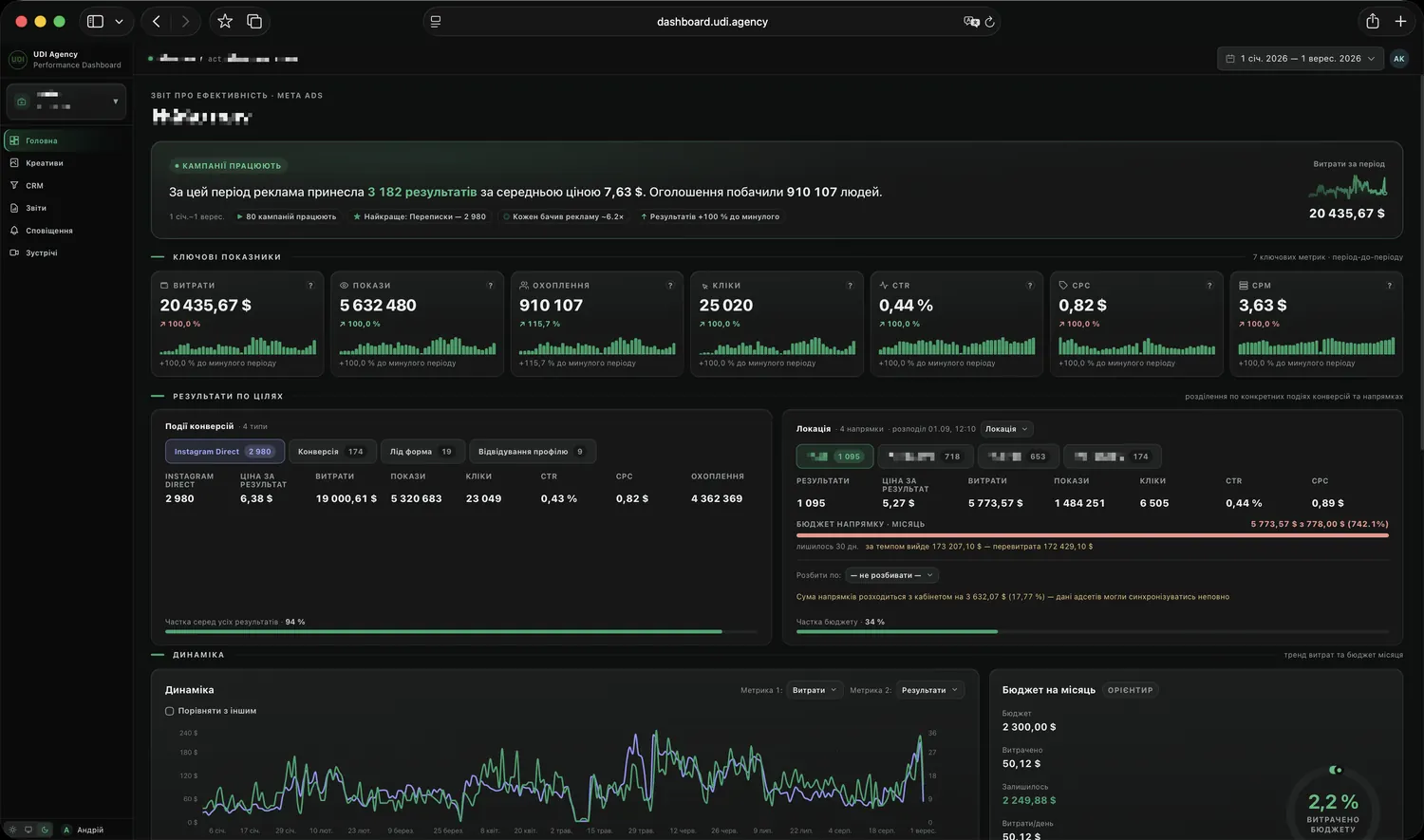Click the address bar dashboard.udi.agency
Image resolution: width=1424 pixels, height=840 pixels.
click(712, 22)
